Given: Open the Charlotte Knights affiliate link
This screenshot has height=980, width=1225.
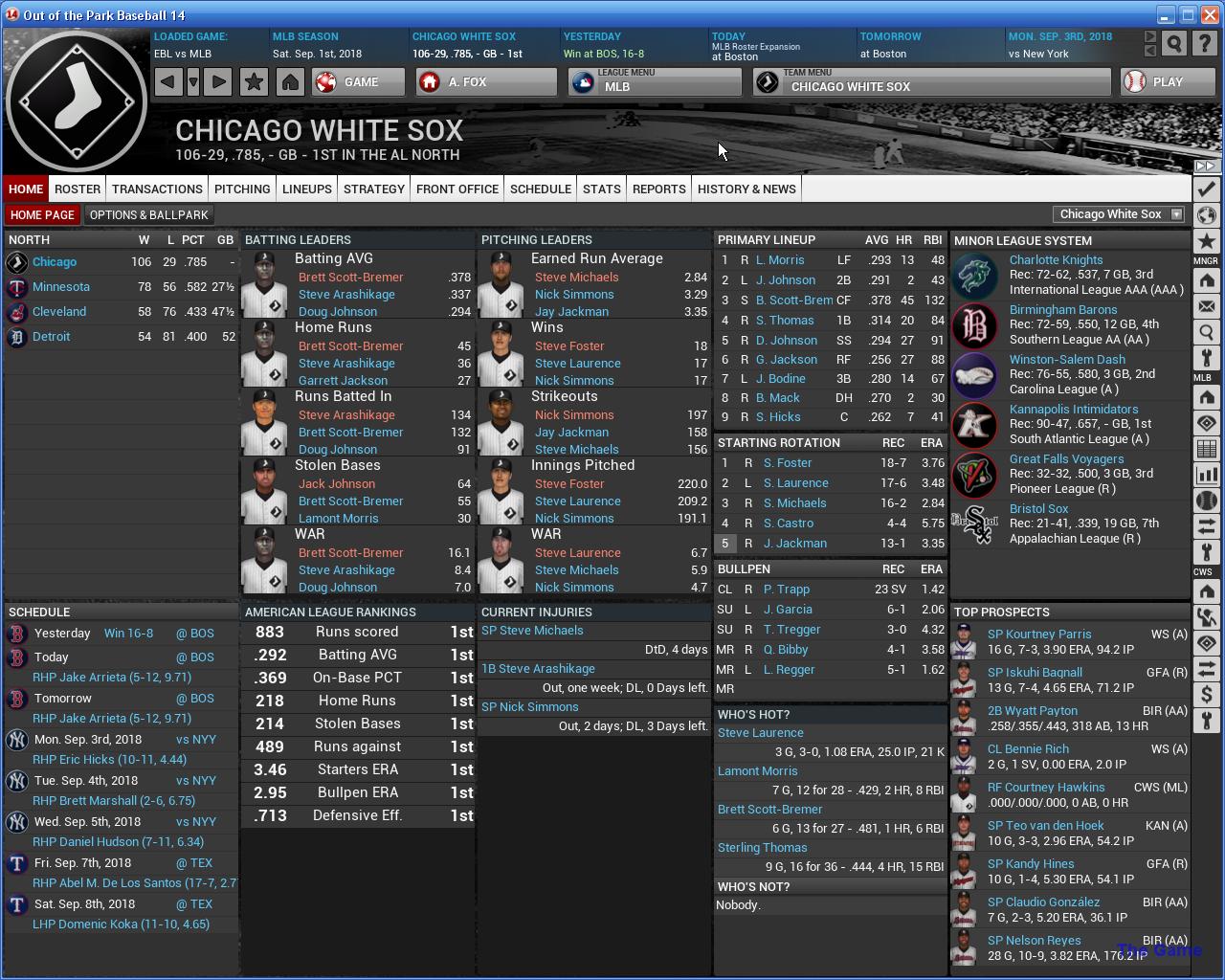Looking at the screenshot, I should (x=1056, y=259).
